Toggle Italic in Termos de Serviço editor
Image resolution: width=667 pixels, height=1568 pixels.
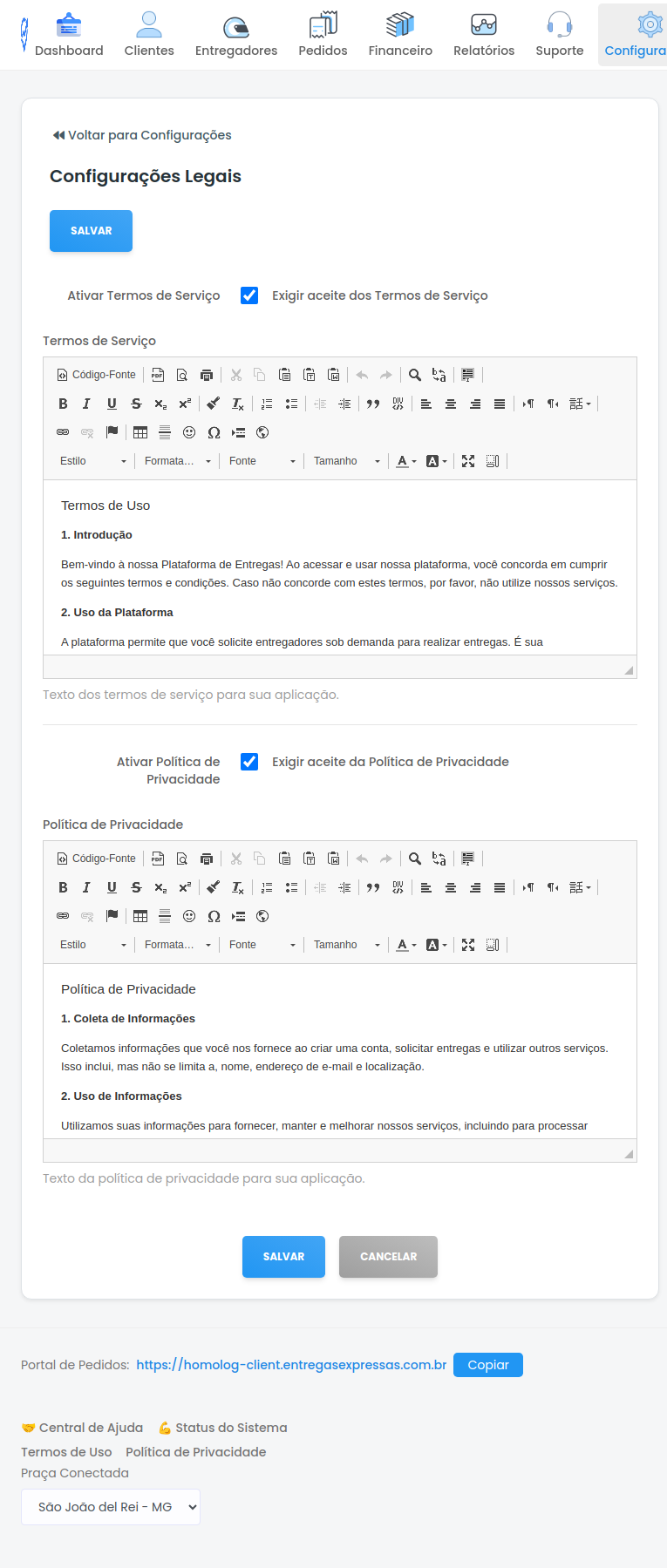coord(86,404)
